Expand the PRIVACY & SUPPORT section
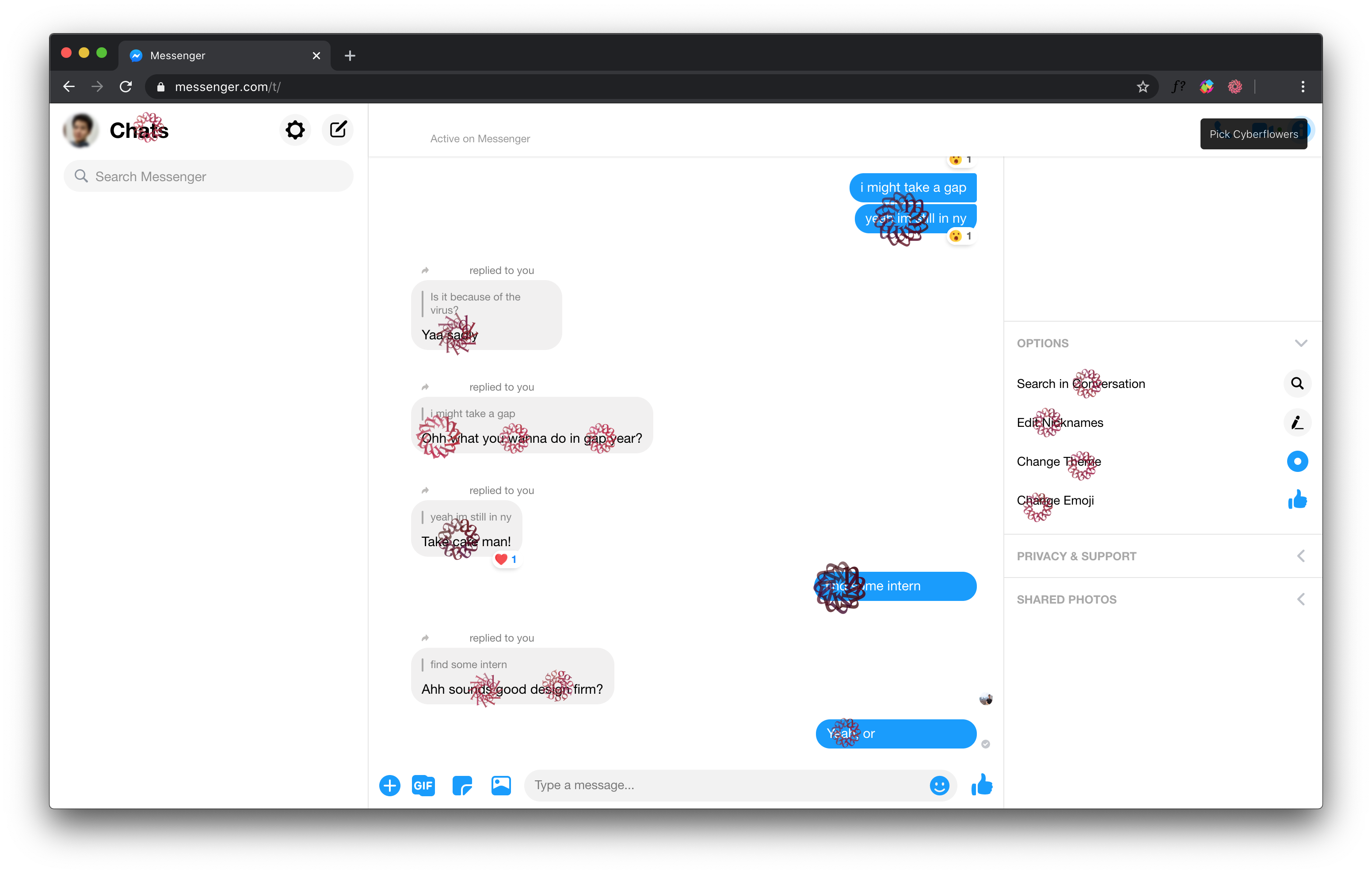This screenshot has height=874, width=1372. 1162,556
